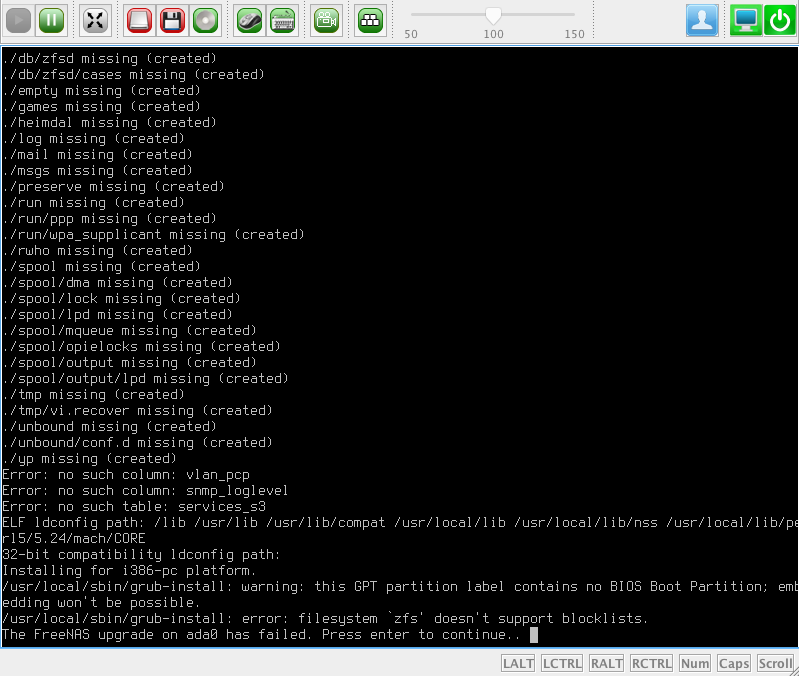Open the hotkeys macro icon
Screen dimensions: 799x676
(370, 20)
